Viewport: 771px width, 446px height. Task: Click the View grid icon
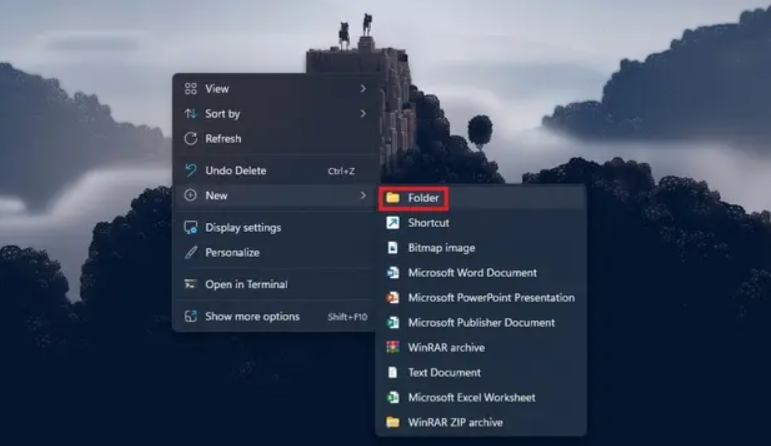click(x=191, y=89)
